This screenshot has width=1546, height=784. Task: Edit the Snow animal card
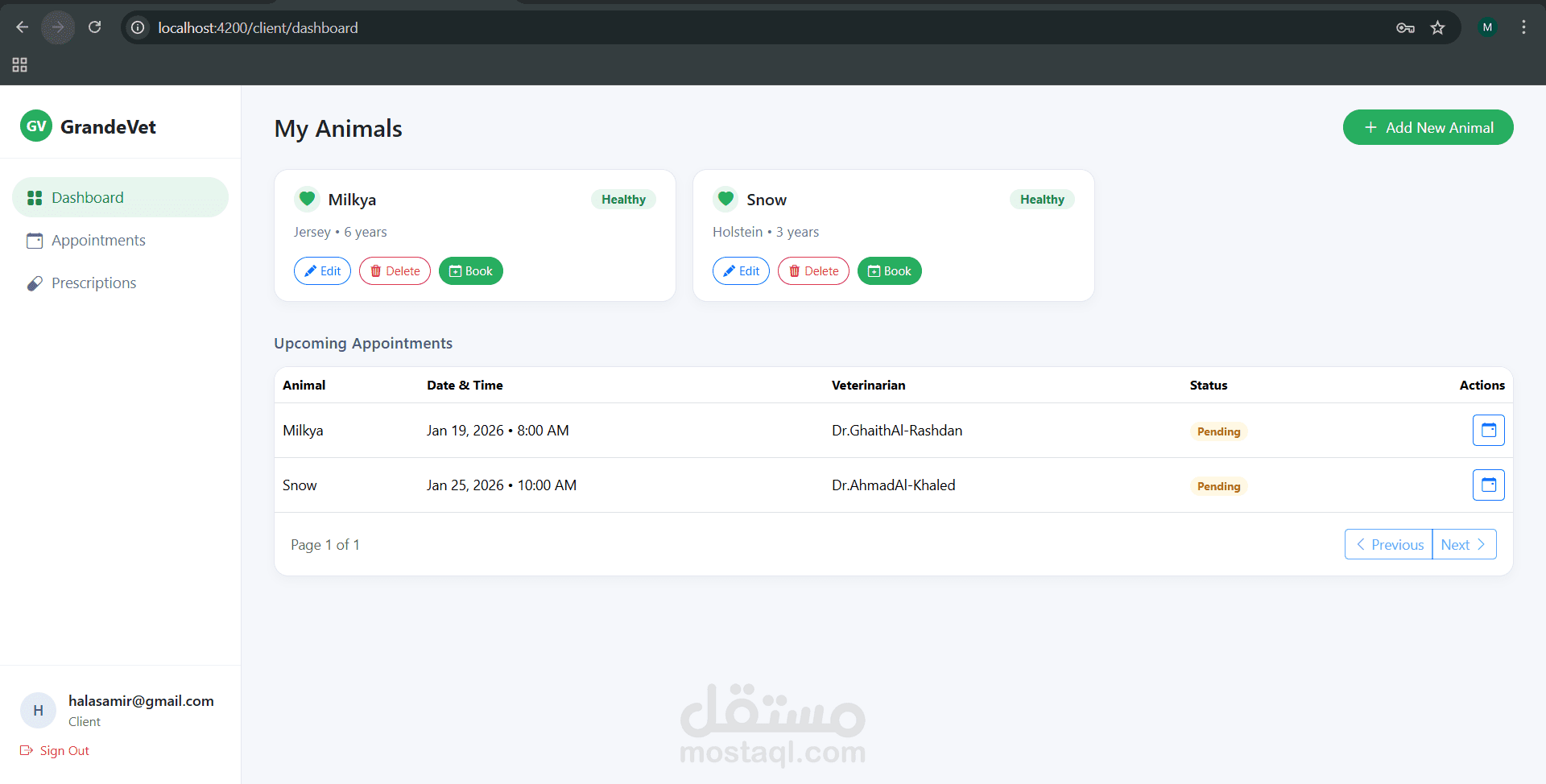741,271
